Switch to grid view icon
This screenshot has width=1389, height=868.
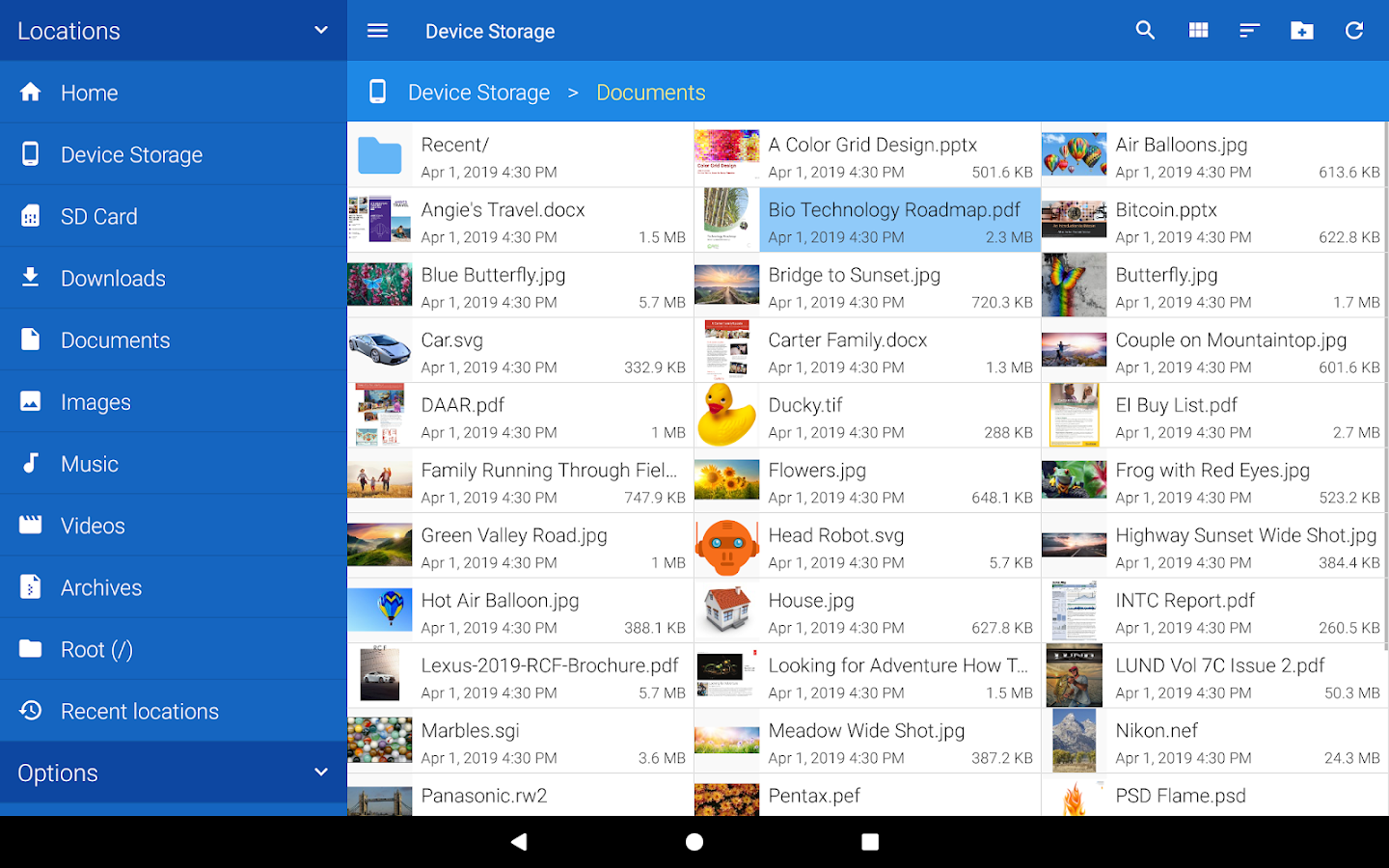pyautogui.click(x=1198, y=30)
